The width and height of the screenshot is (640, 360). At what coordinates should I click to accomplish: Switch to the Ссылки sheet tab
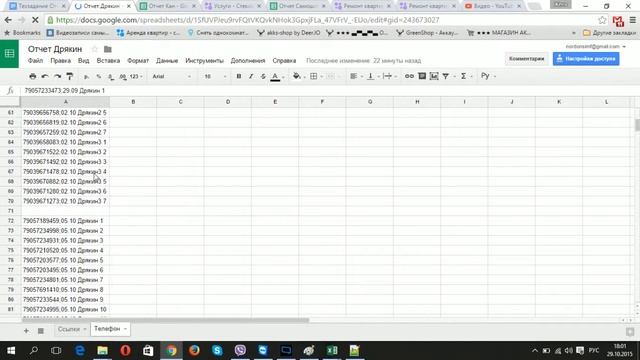point(69,329)
